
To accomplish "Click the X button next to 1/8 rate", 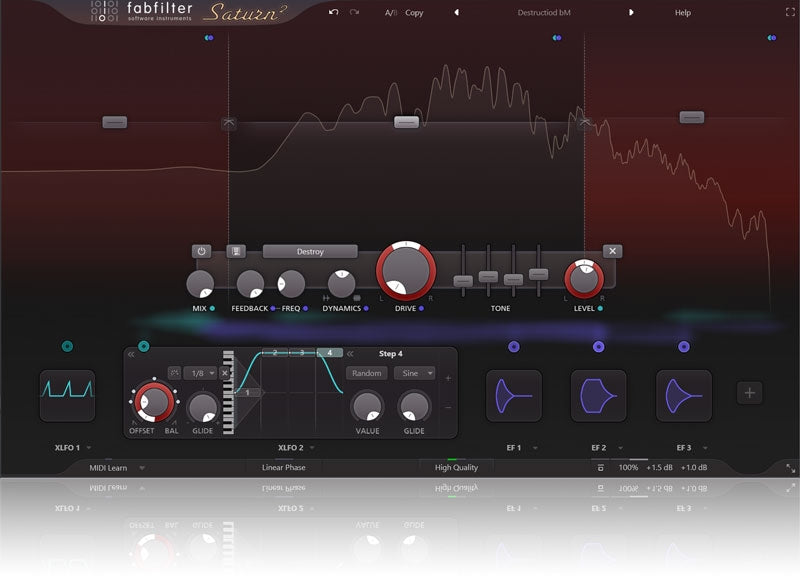I will click(x=224, y=373).
